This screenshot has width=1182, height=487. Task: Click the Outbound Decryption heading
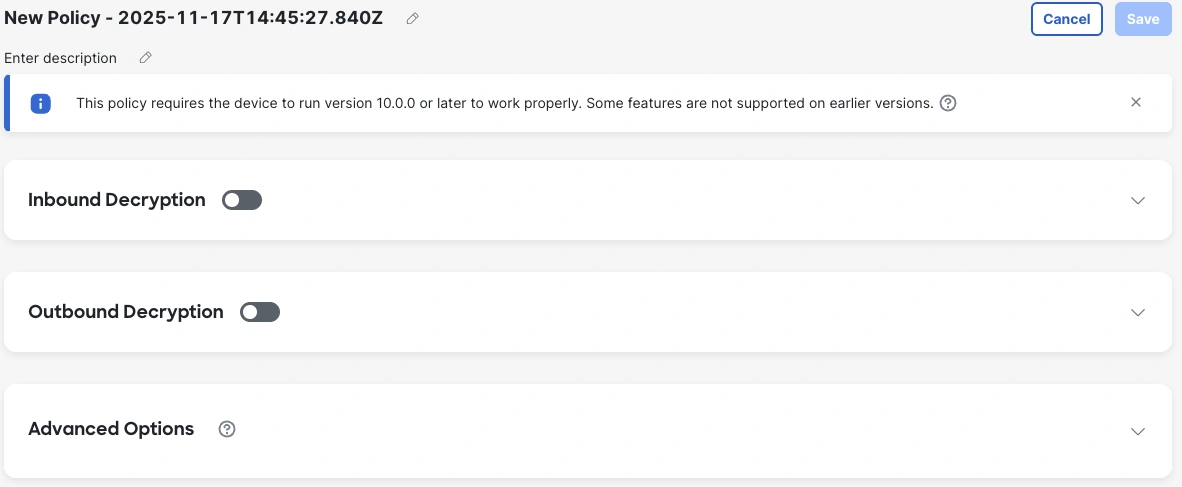126,312
